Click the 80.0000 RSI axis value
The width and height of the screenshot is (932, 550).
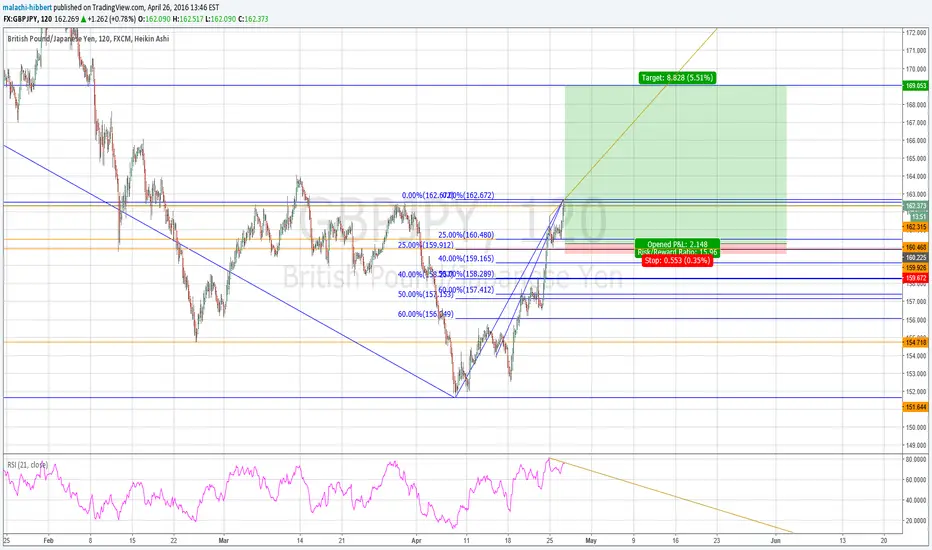click(916, 460)
